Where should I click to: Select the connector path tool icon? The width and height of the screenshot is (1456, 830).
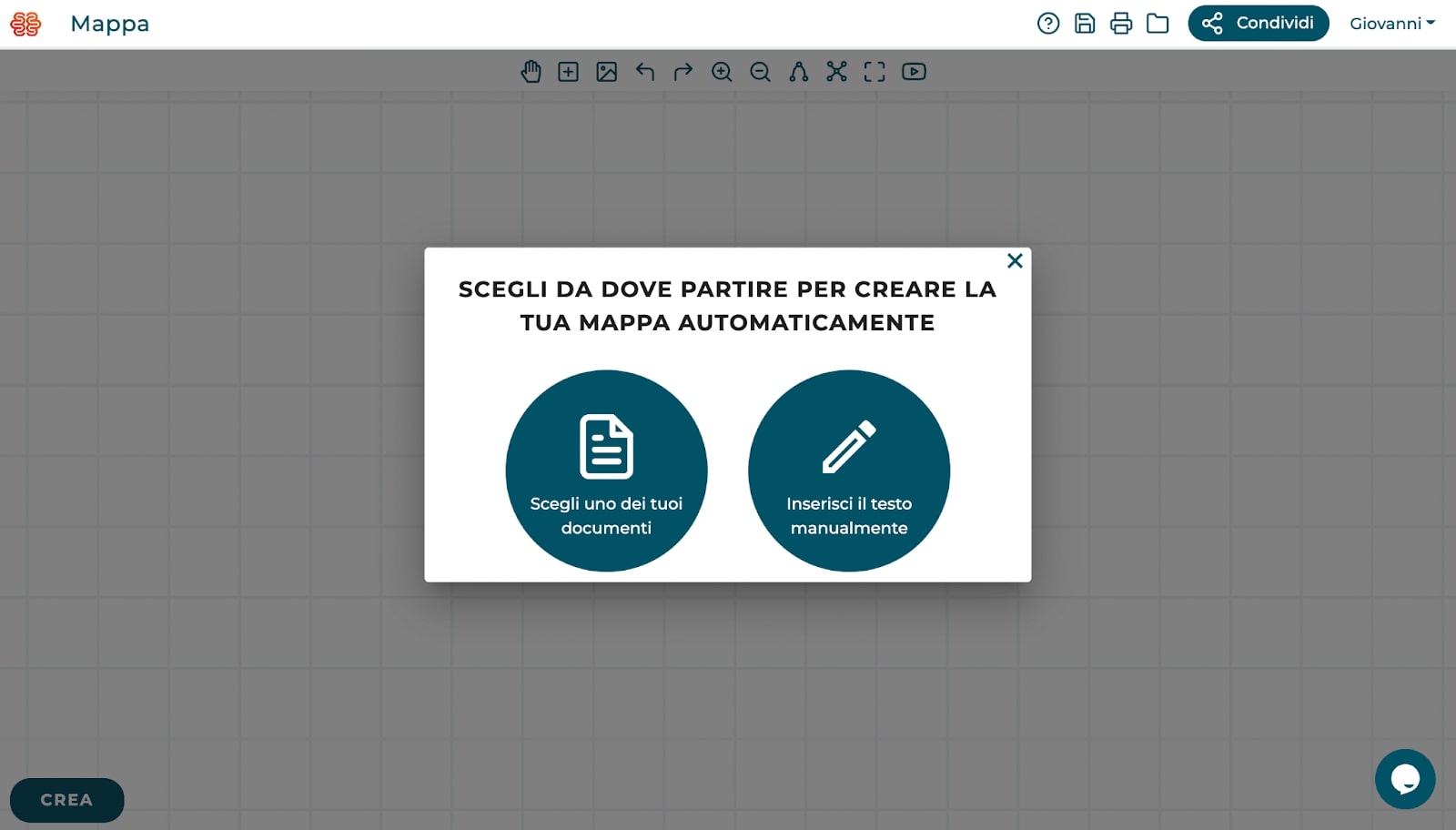[x=799, y=72]
